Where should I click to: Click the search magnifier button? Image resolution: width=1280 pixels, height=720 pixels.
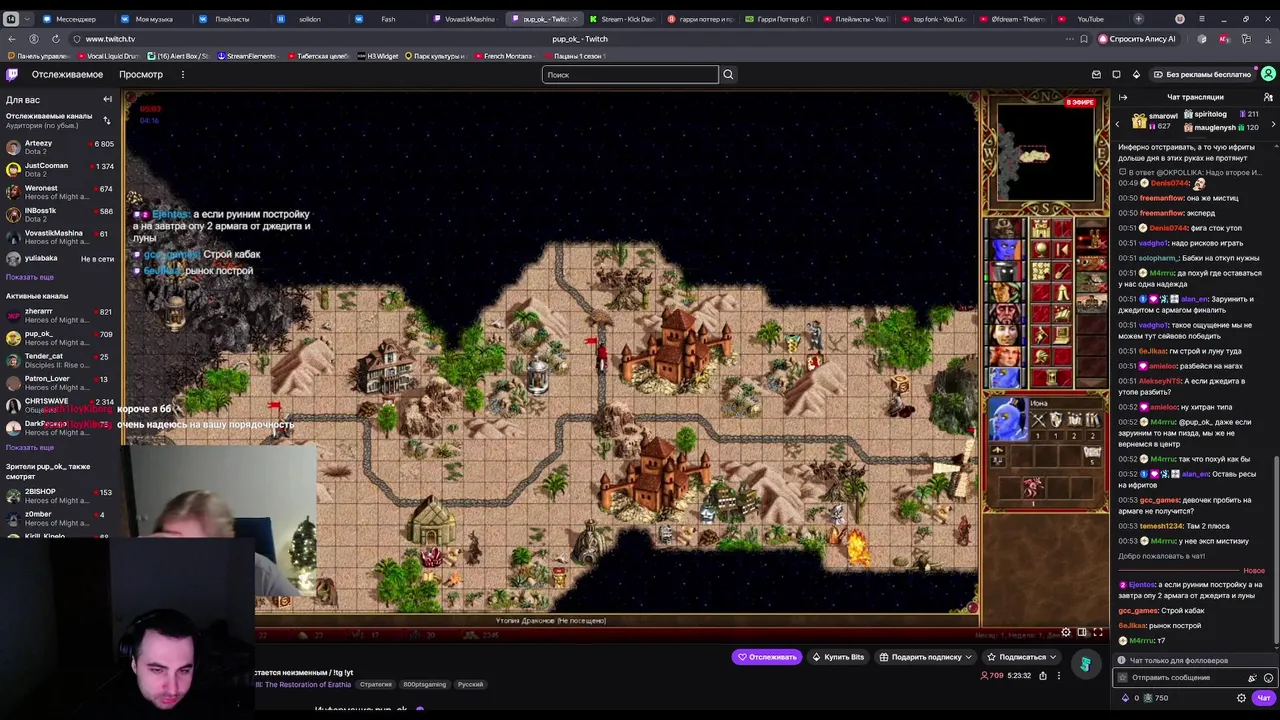[x=728, y=74]
